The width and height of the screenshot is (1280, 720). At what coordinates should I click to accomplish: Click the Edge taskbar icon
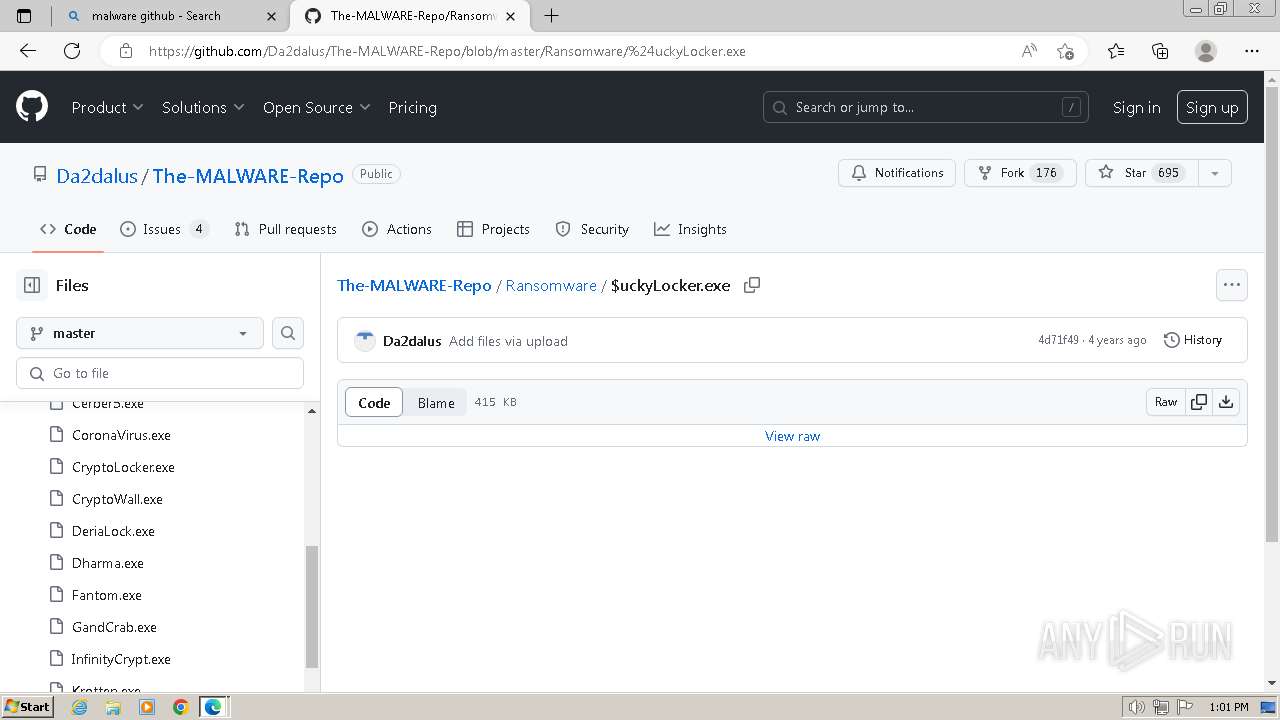pyautogui.click(x=213, y=707)
